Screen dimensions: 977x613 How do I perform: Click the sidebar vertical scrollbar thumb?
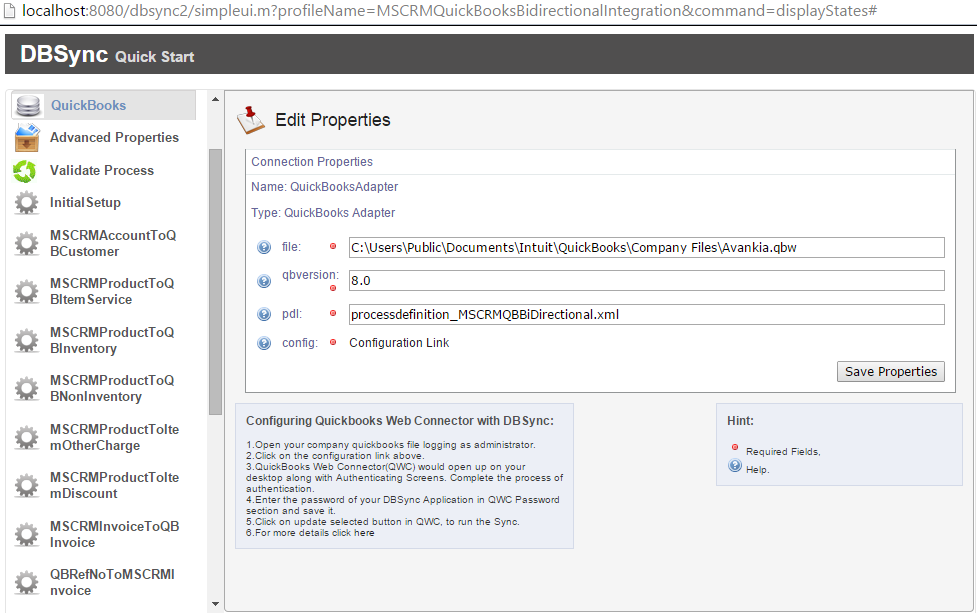click(x=215, y=282)
